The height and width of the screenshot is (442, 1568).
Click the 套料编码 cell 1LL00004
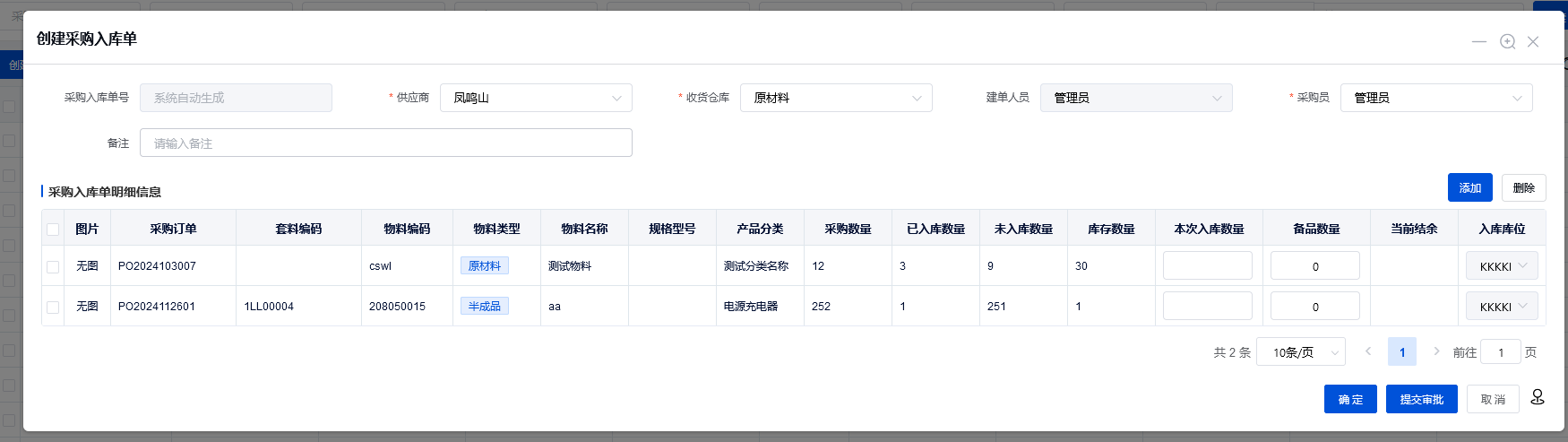[x=269, y=307]
